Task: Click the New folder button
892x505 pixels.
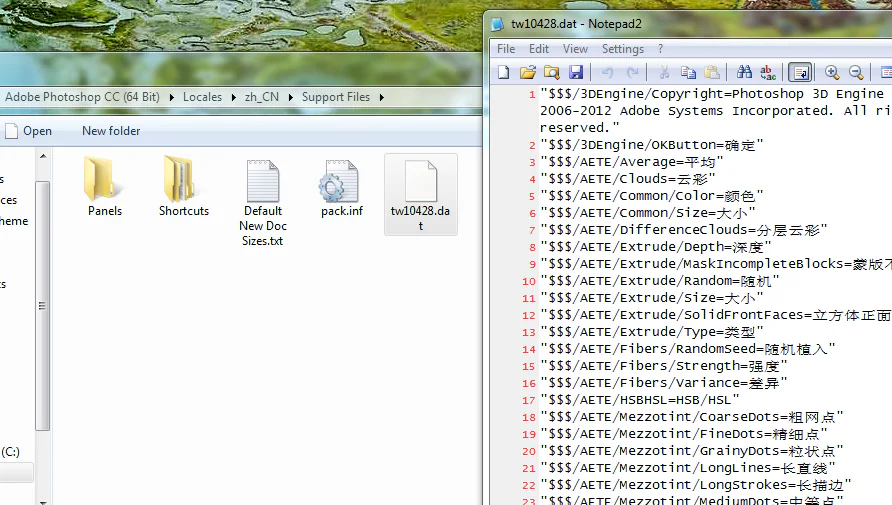Action: point(111,131)
